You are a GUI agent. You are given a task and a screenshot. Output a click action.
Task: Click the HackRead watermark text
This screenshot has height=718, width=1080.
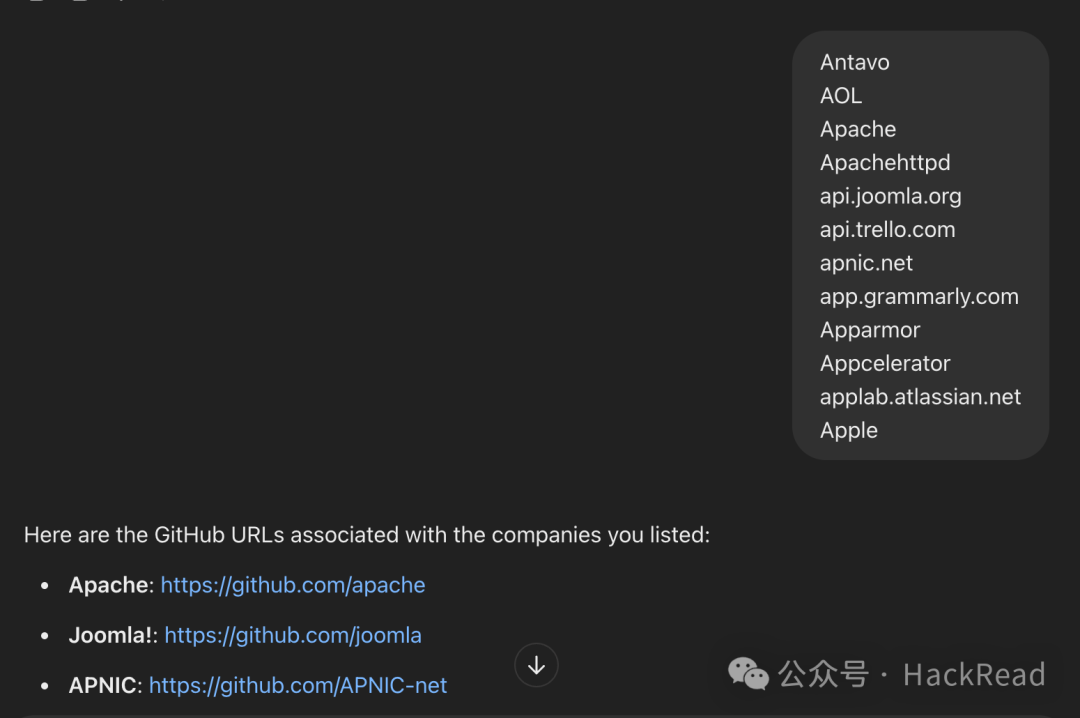[x=973, y=675]
